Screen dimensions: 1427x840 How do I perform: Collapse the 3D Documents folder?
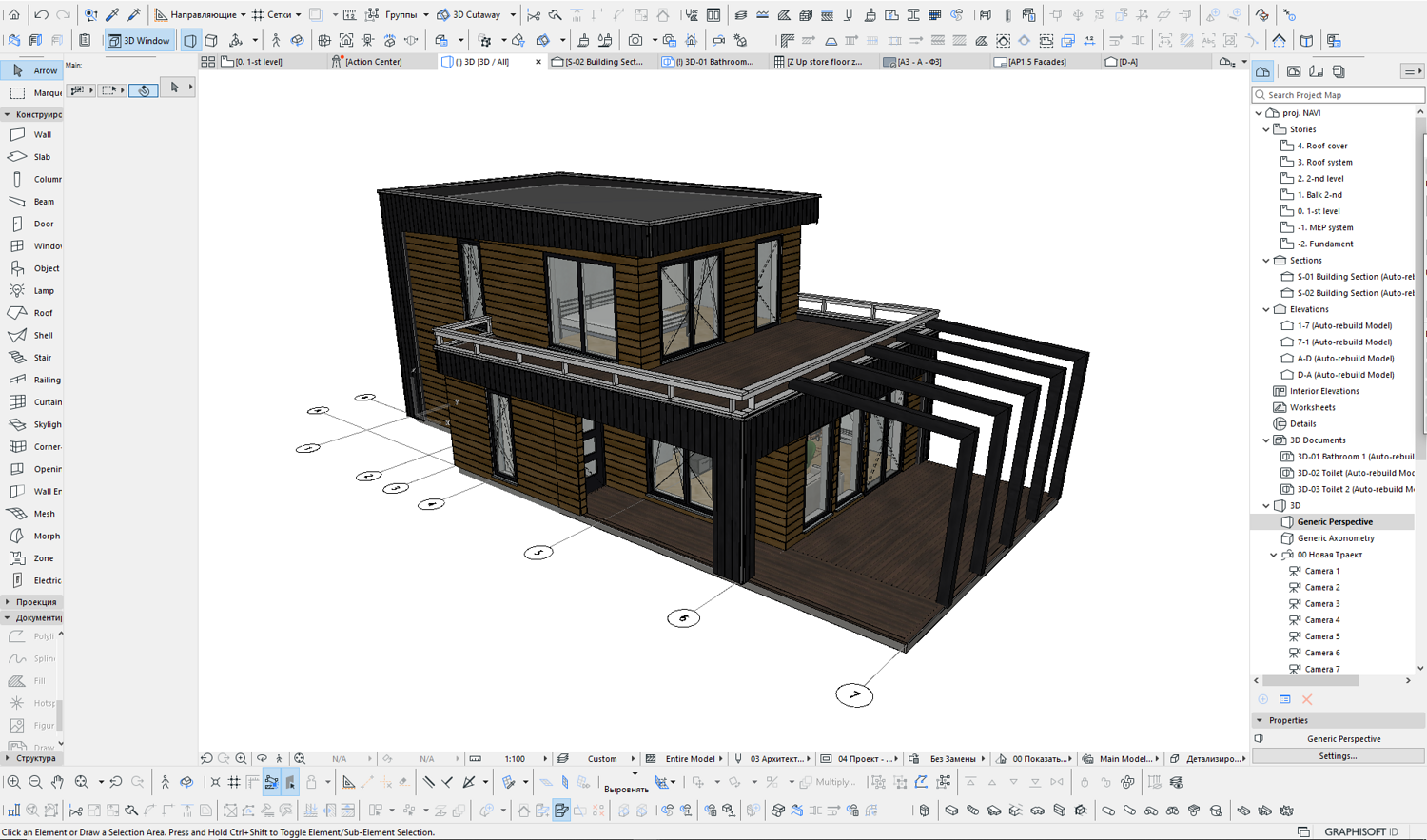point(1266,440)
